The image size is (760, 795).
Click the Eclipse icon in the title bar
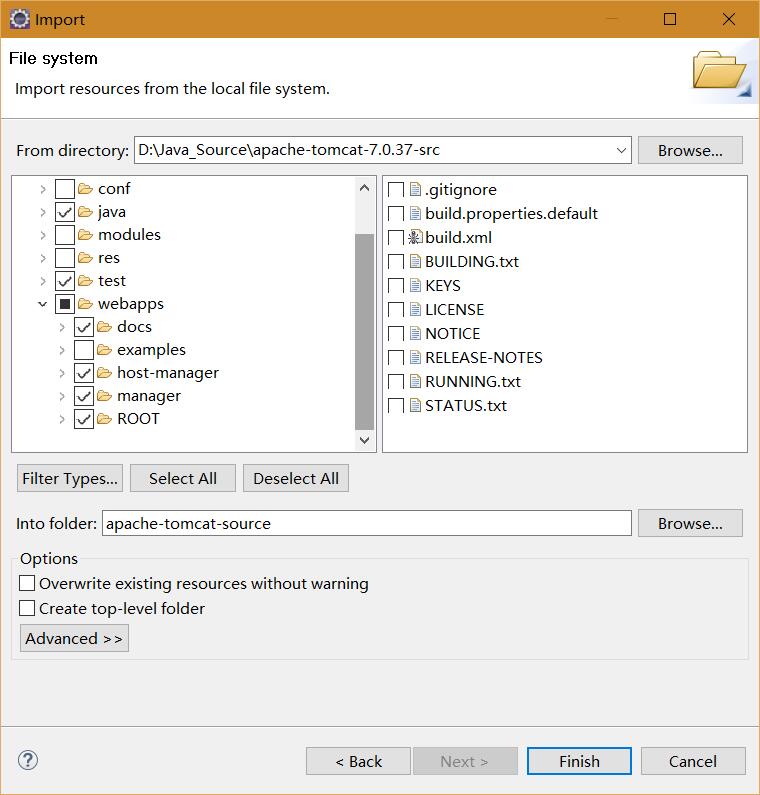(20, 19)
